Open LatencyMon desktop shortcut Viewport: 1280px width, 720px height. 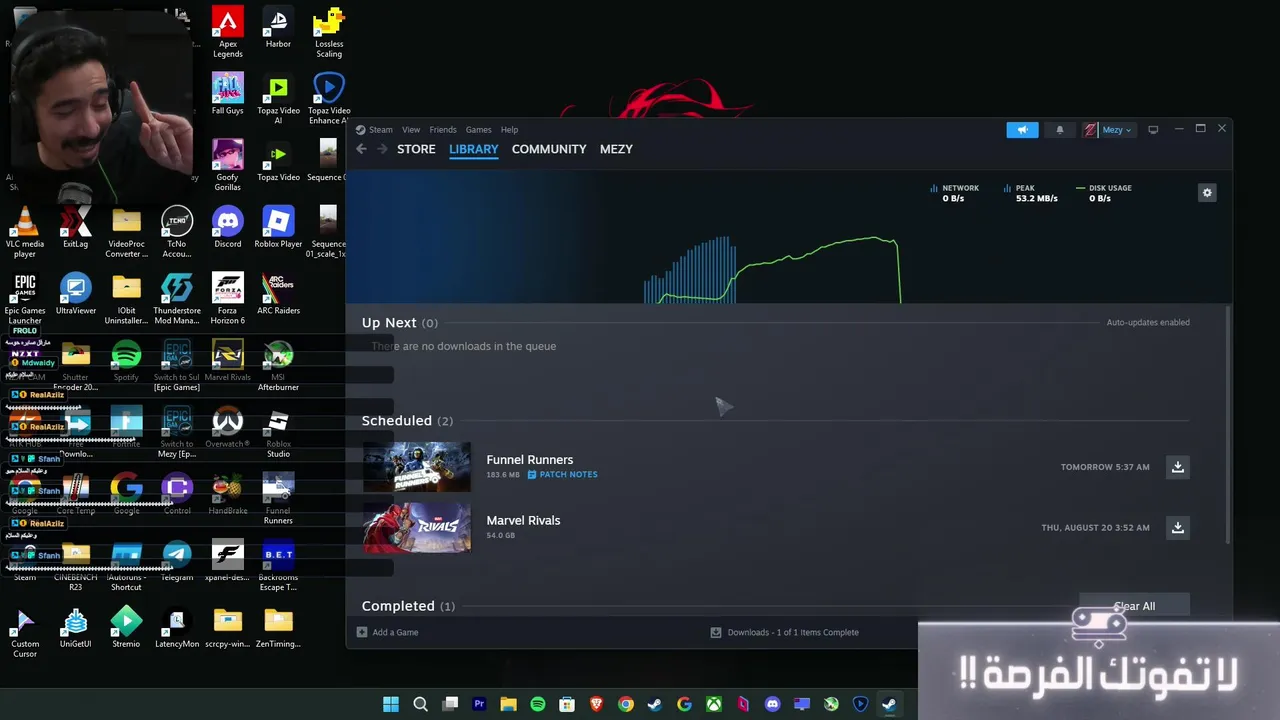tap(177, 629)
